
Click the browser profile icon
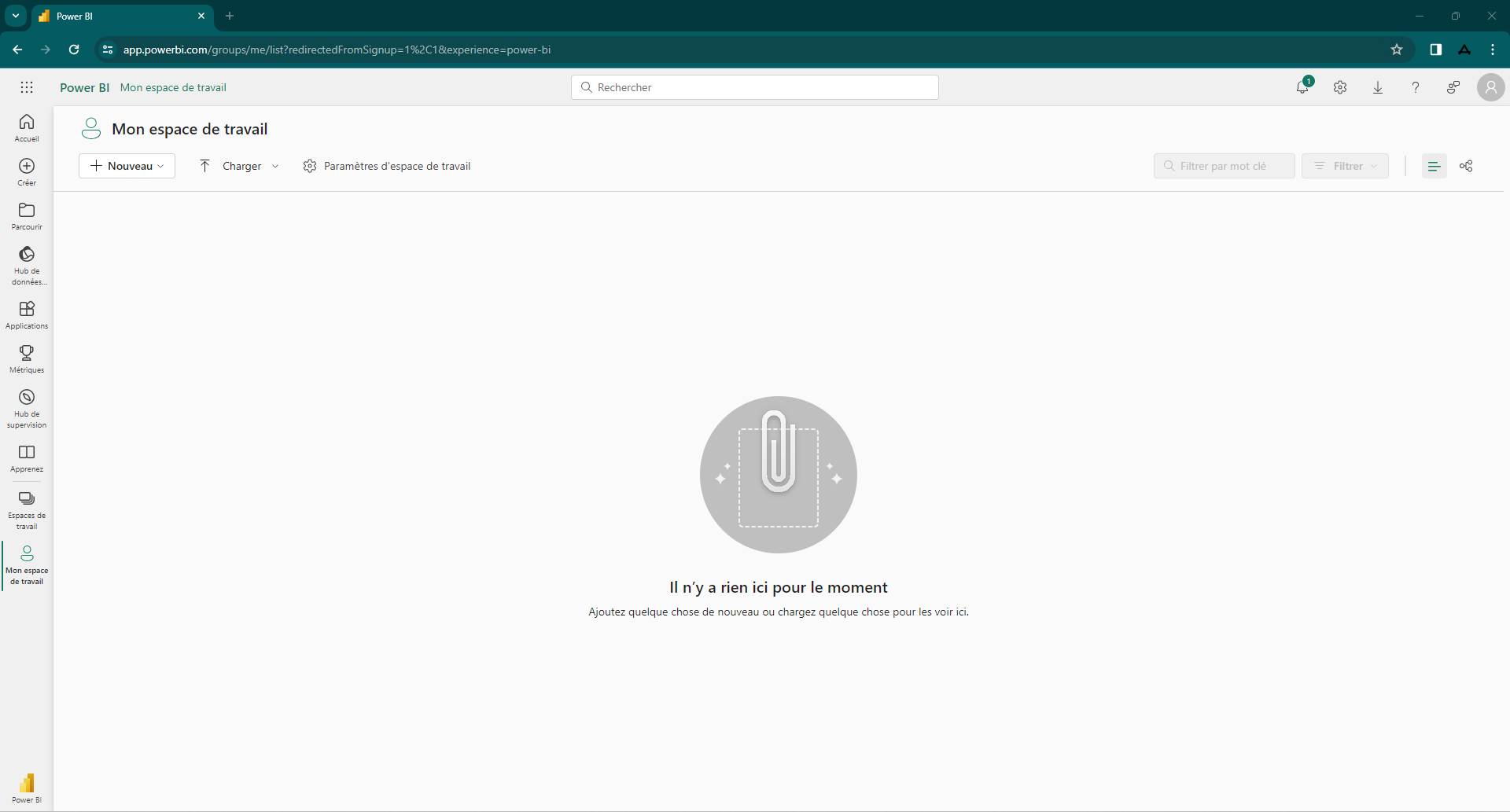(1464, 50)
